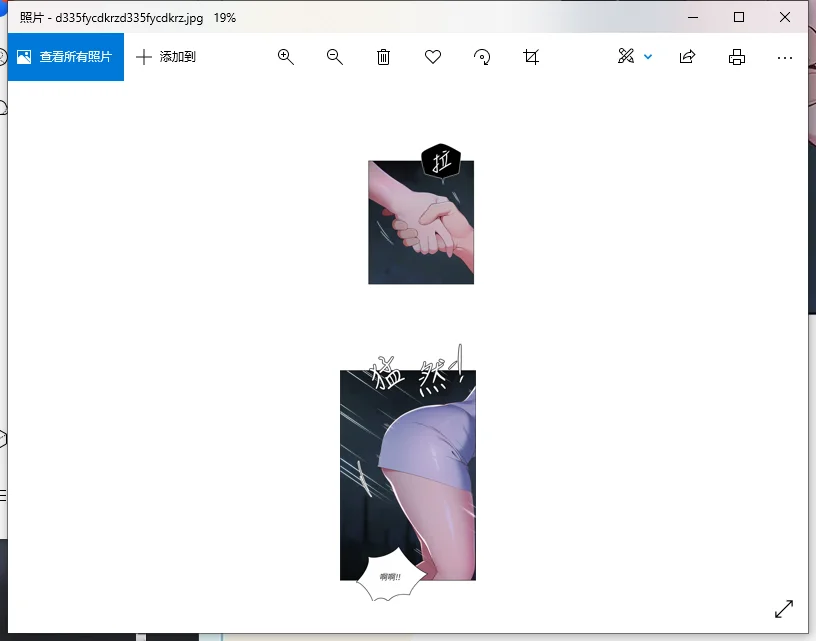This screenshot has height=641, width=816.
Task: Delete the photo with the trash icon
Action: [383, 57]
